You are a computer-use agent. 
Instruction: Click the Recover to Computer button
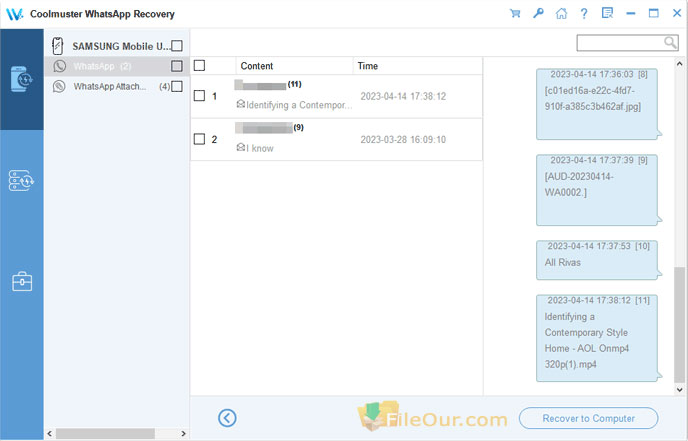point(588,418)
